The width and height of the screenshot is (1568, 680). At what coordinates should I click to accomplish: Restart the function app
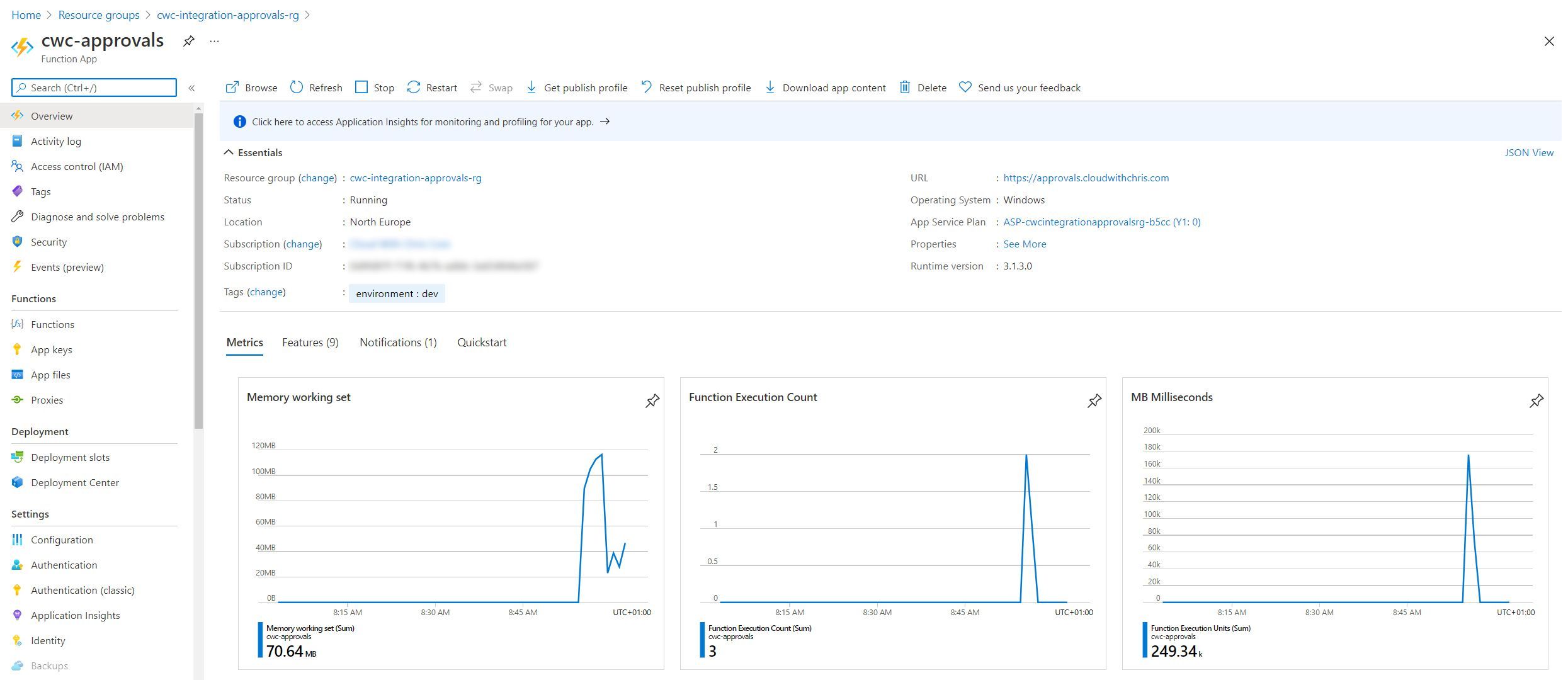(432, 88)
